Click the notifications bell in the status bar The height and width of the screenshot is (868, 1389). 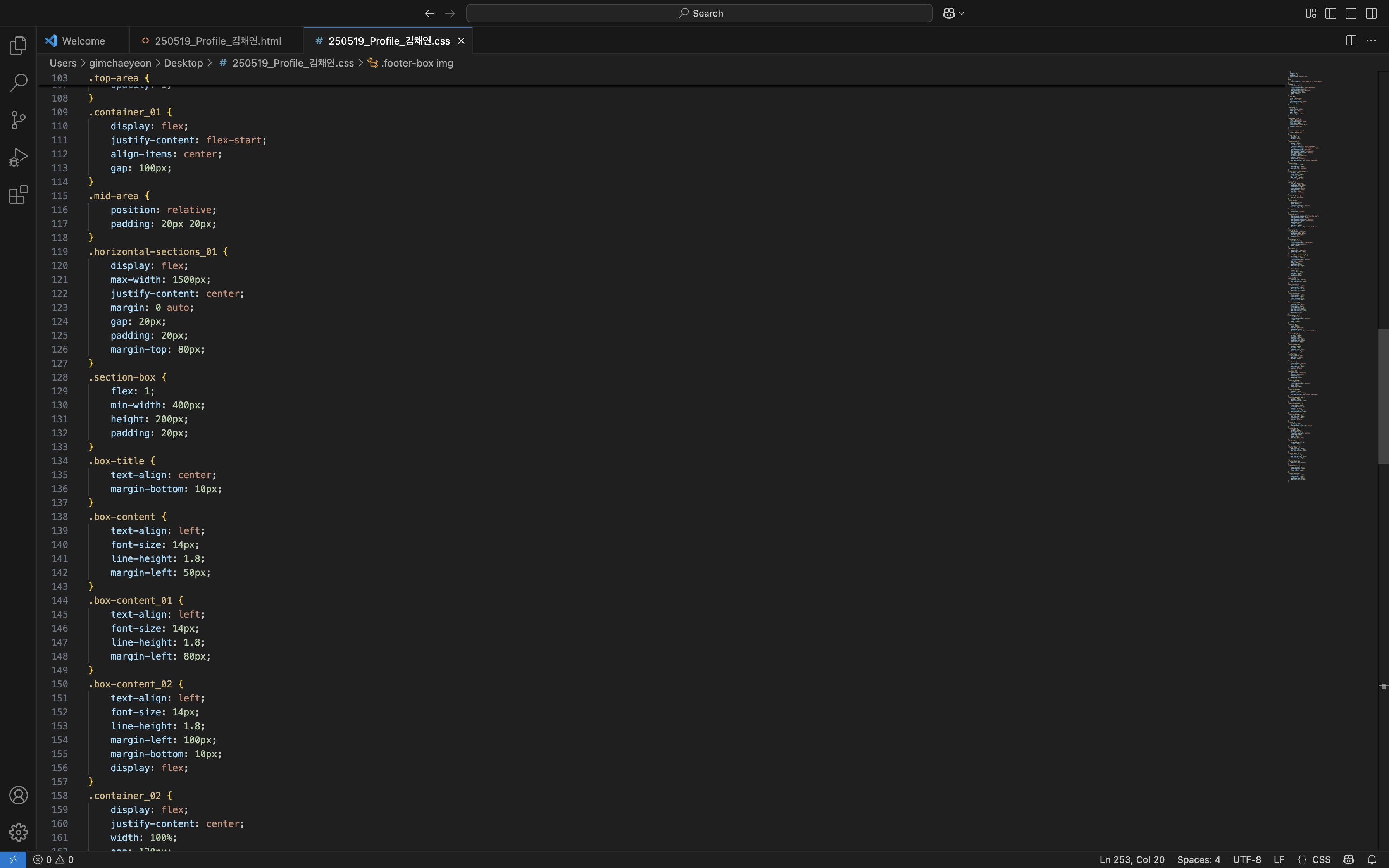click(x=1372, y=859)
